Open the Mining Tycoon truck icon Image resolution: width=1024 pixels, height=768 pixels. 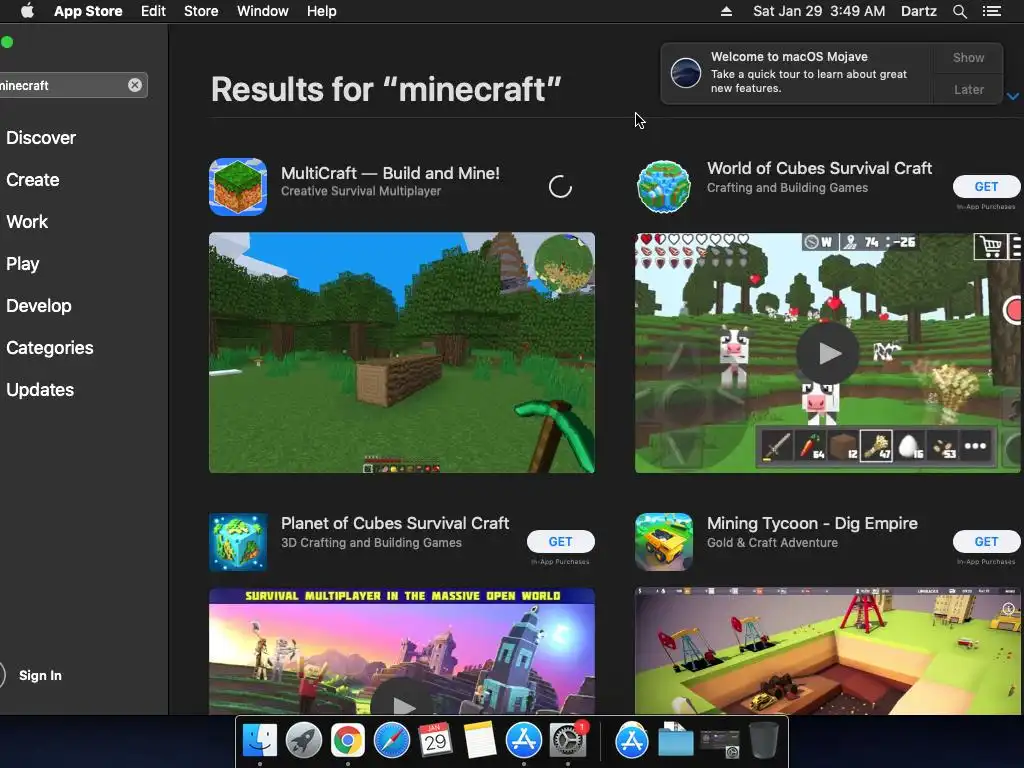click(x=664, y=542)
